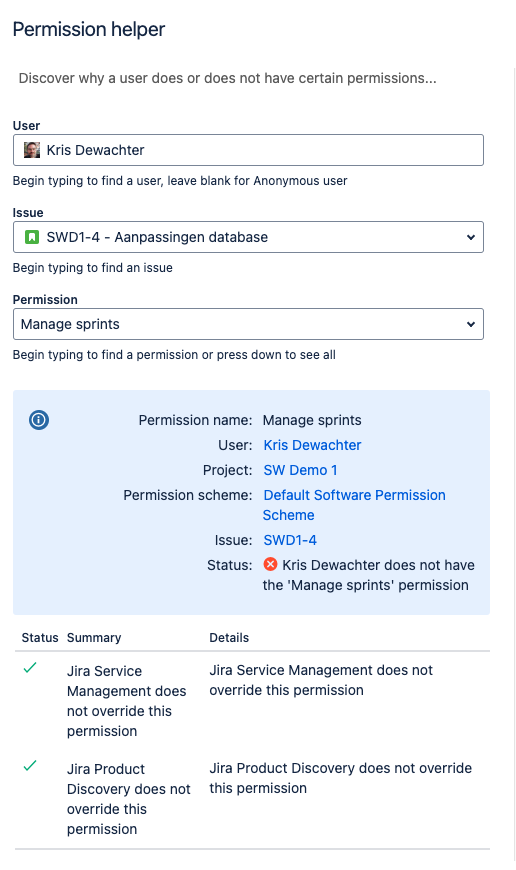This screenshot has width=516, height=870.
Task: Click the 'Status' column header
Action: 40,638
